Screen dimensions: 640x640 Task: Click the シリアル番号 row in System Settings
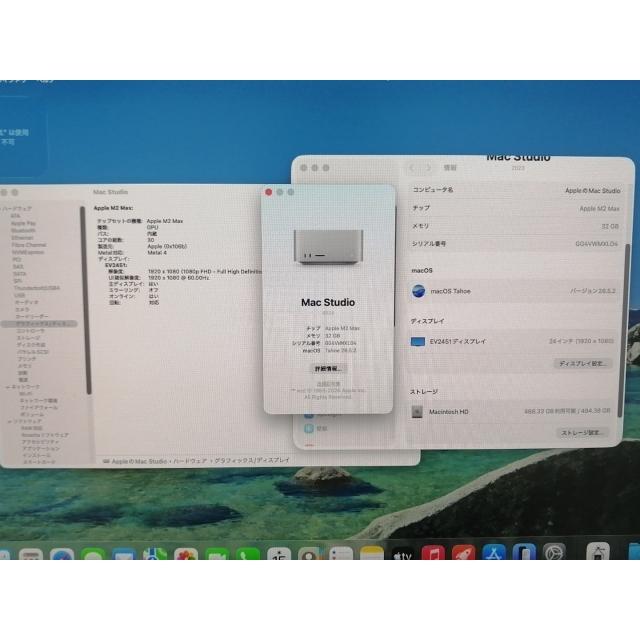tap(515, 244)
